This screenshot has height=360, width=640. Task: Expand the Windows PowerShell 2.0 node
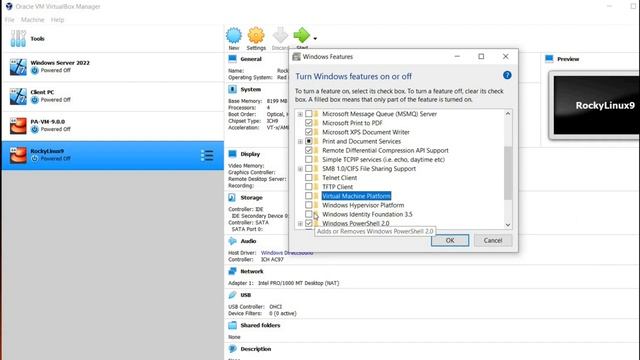(x=300, y=224)
